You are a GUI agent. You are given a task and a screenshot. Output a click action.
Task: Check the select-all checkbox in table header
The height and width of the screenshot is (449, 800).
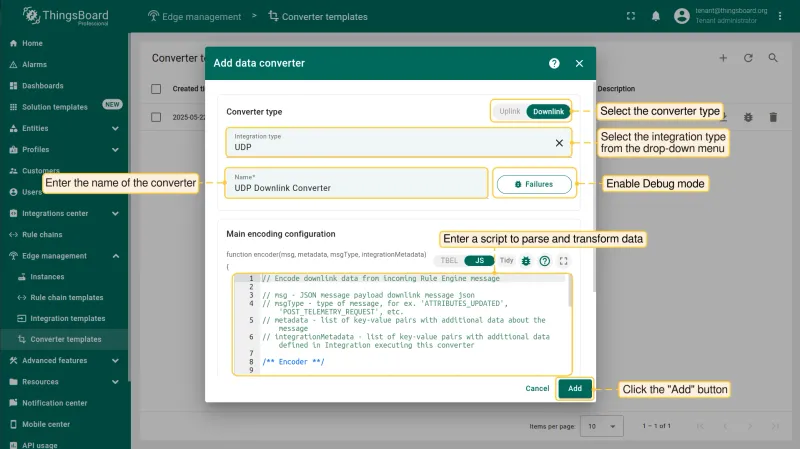[156, 89]
